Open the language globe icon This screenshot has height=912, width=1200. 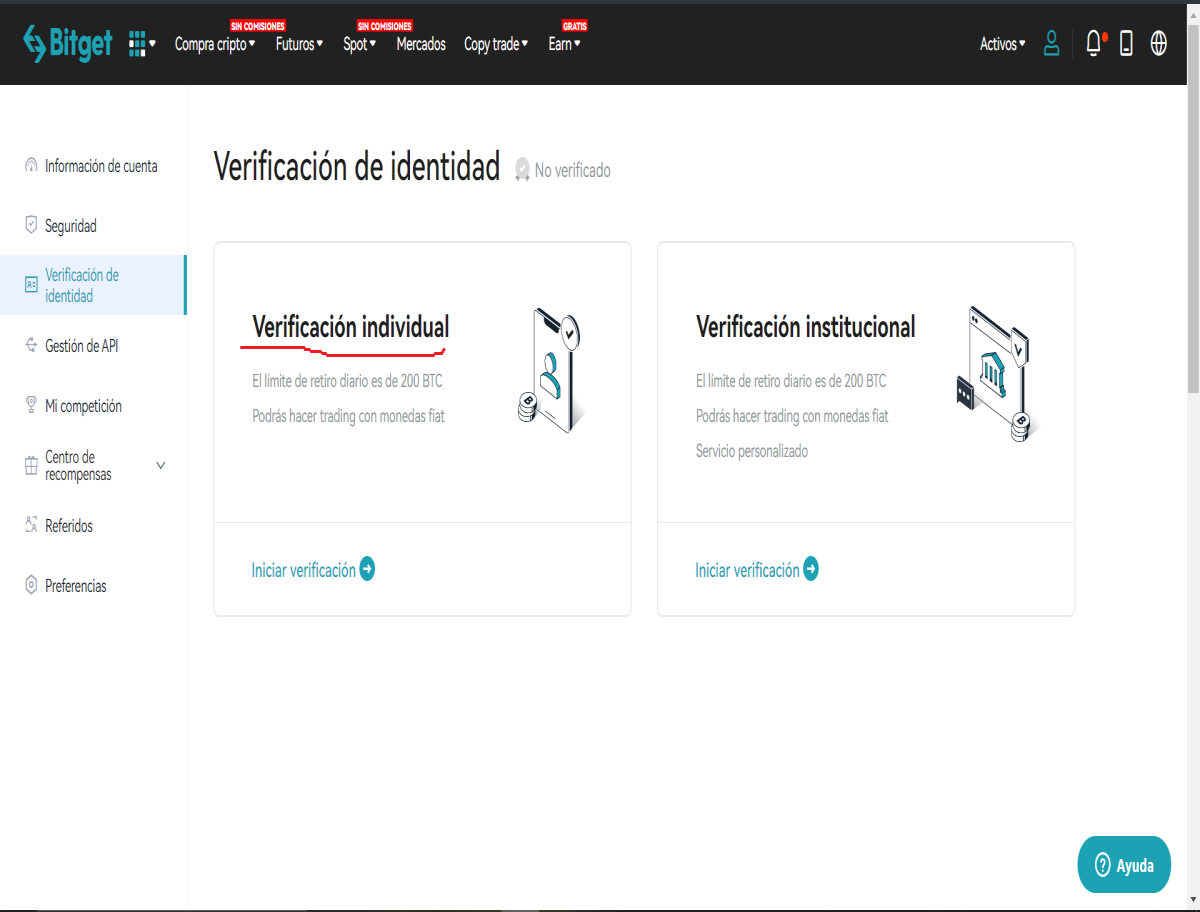pos(1159,43)
